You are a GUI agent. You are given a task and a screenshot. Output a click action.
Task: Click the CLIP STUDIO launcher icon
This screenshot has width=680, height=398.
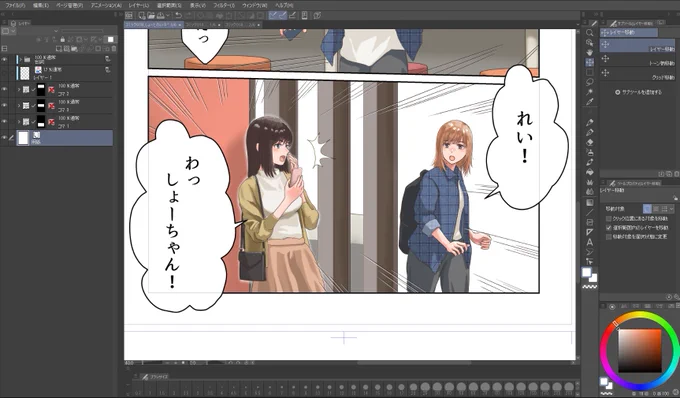point(129,15)
